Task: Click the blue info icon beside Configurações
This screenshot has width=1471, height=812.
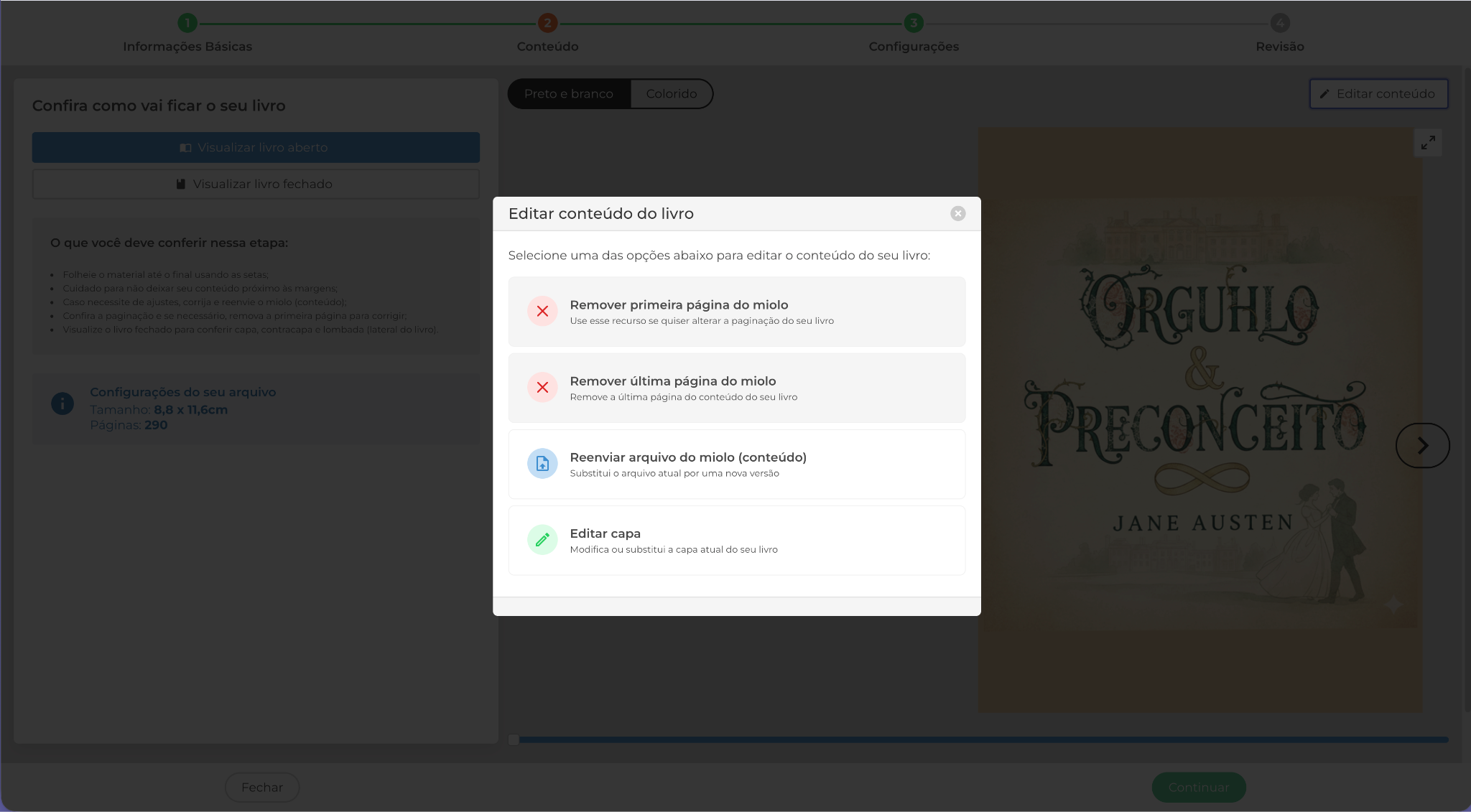Action: tap(62, 403)
